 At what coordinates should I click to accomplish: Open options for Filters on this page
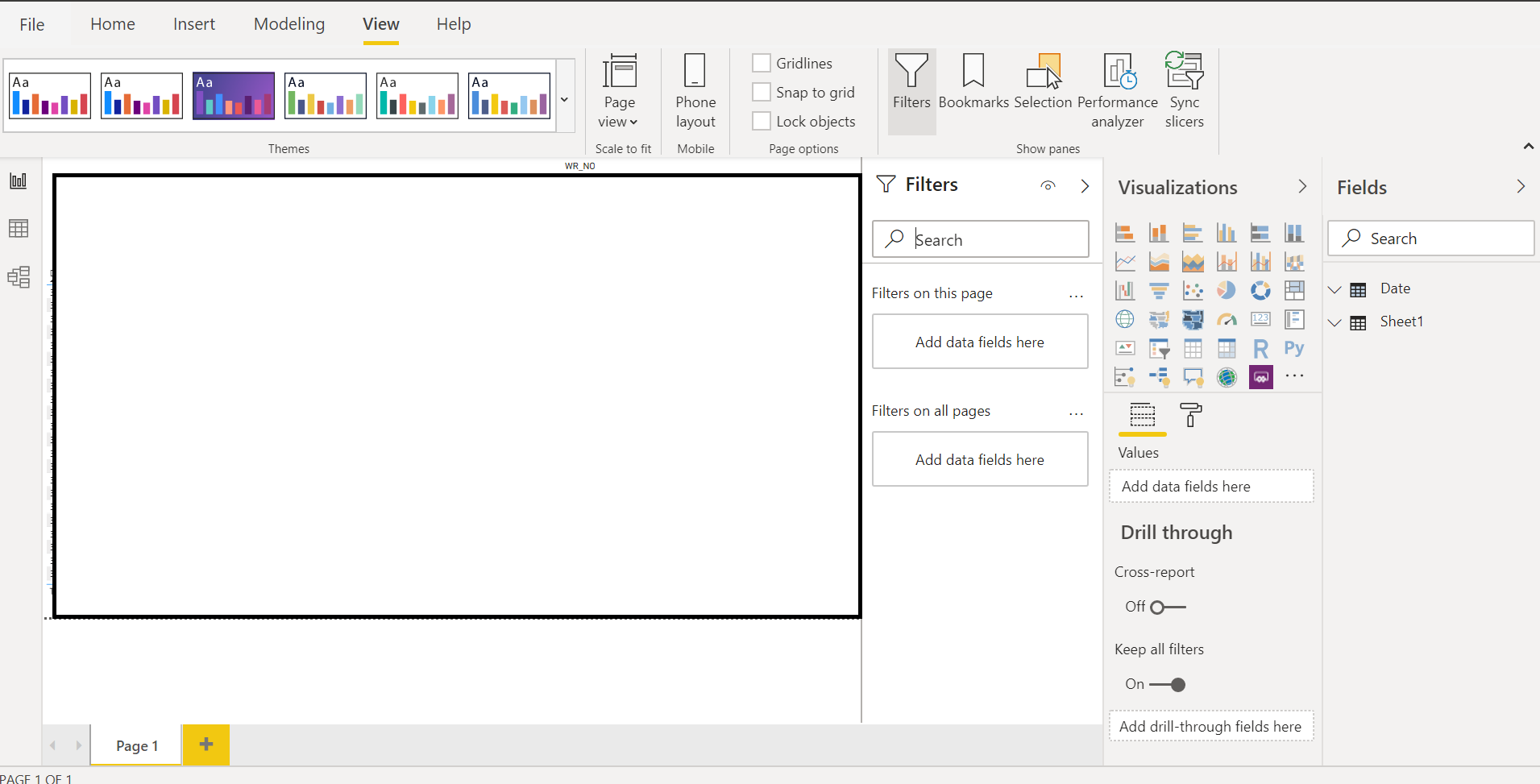(x=1076, y=296)
